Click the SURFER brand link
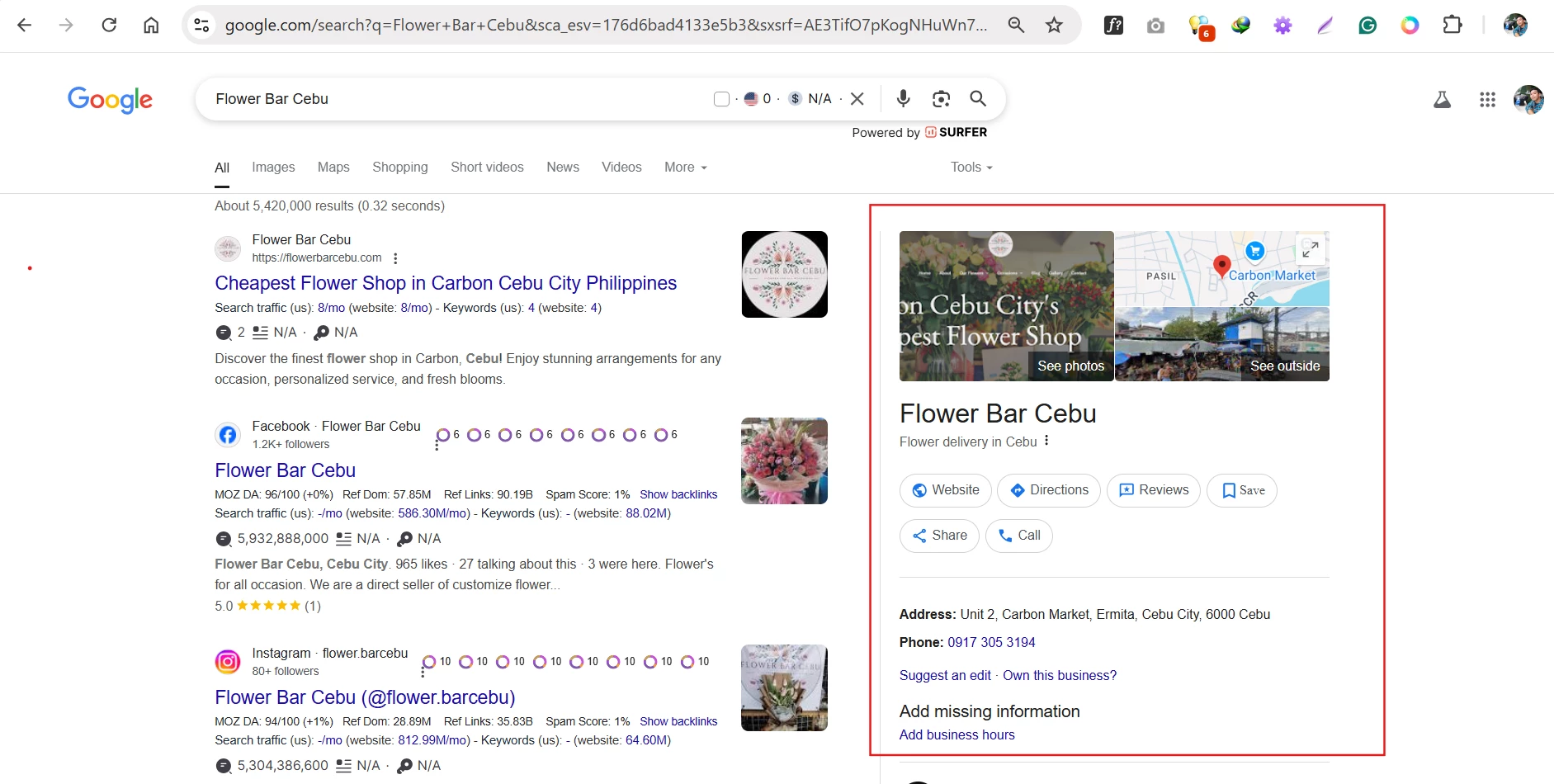Image resolution: width=1554 pixels, height=784 pixels. 956,132
